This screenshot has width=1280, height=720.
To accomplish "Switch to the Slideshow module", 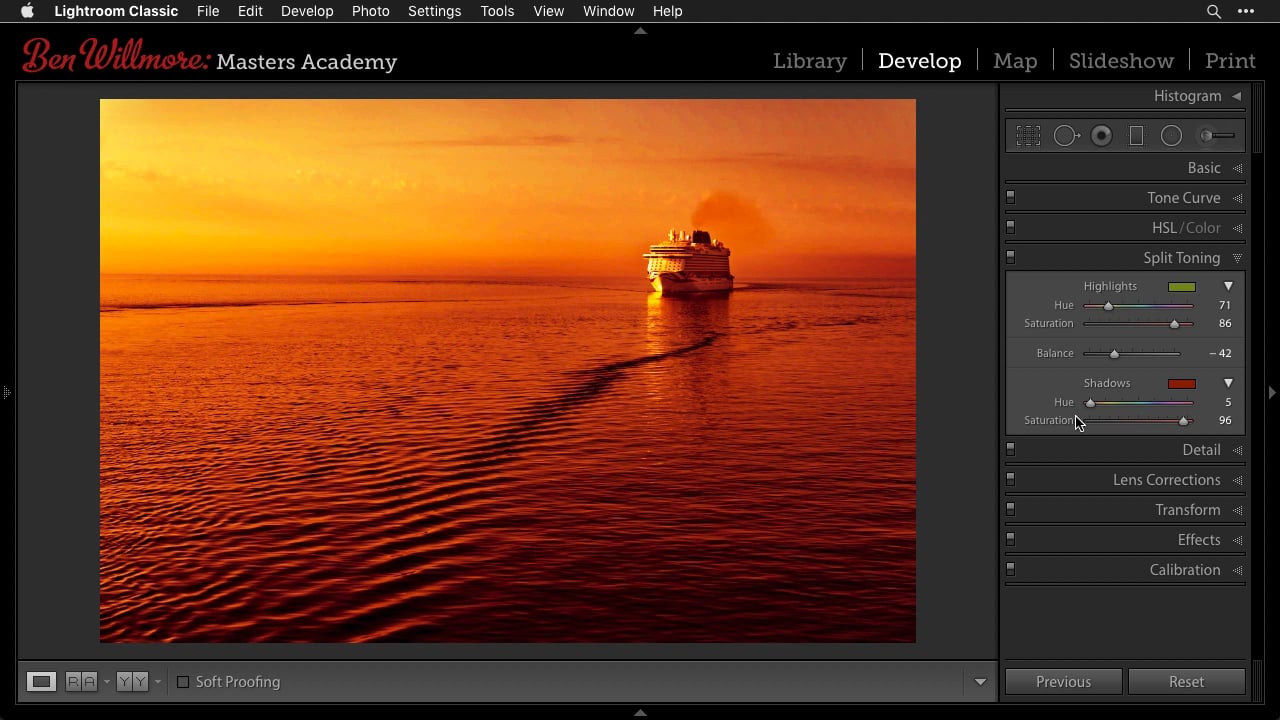I will tap(1121, 61).
